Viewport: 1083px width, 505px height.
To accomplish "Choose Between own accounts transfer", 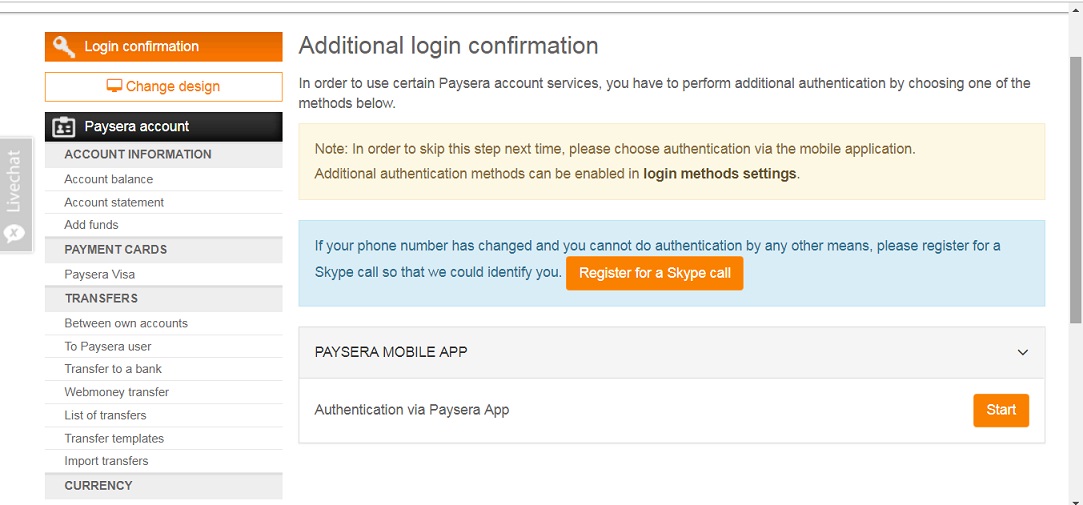I will click(126, 323).
